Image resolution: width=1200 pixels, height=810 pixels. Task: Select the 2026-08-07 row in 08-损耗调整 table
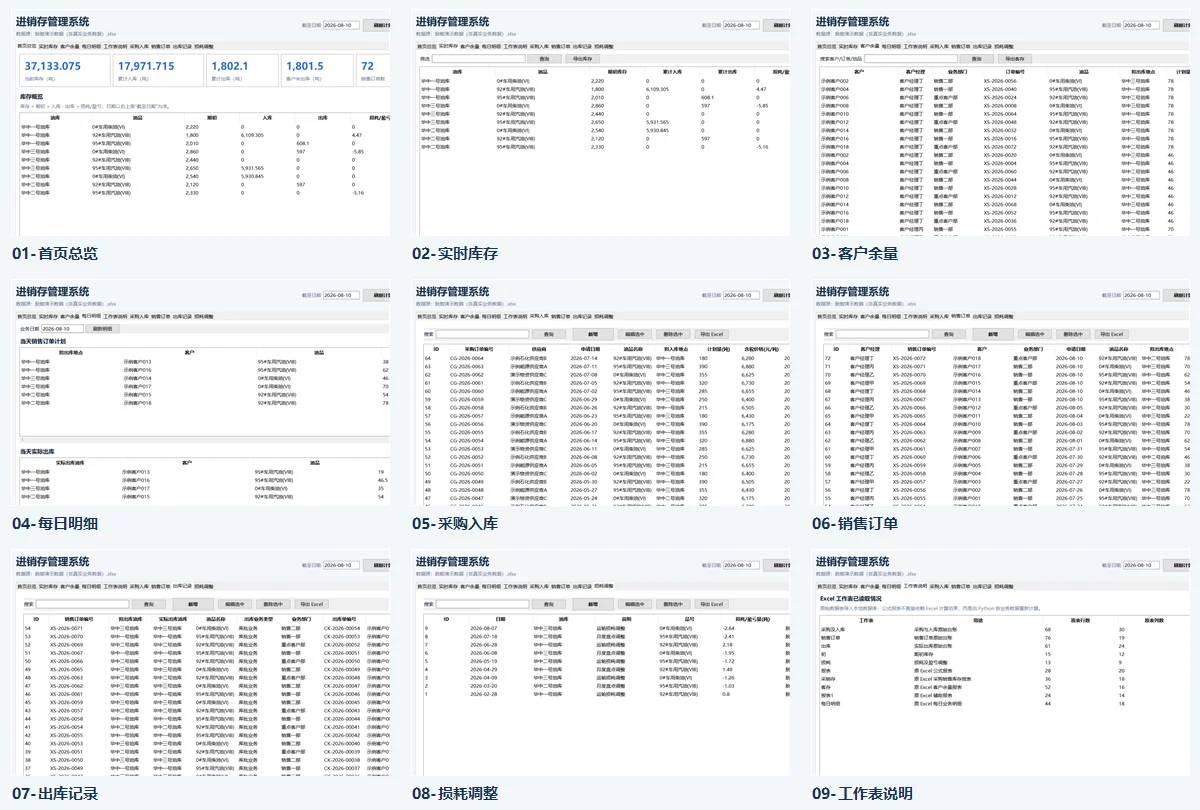tap(605, 628)
